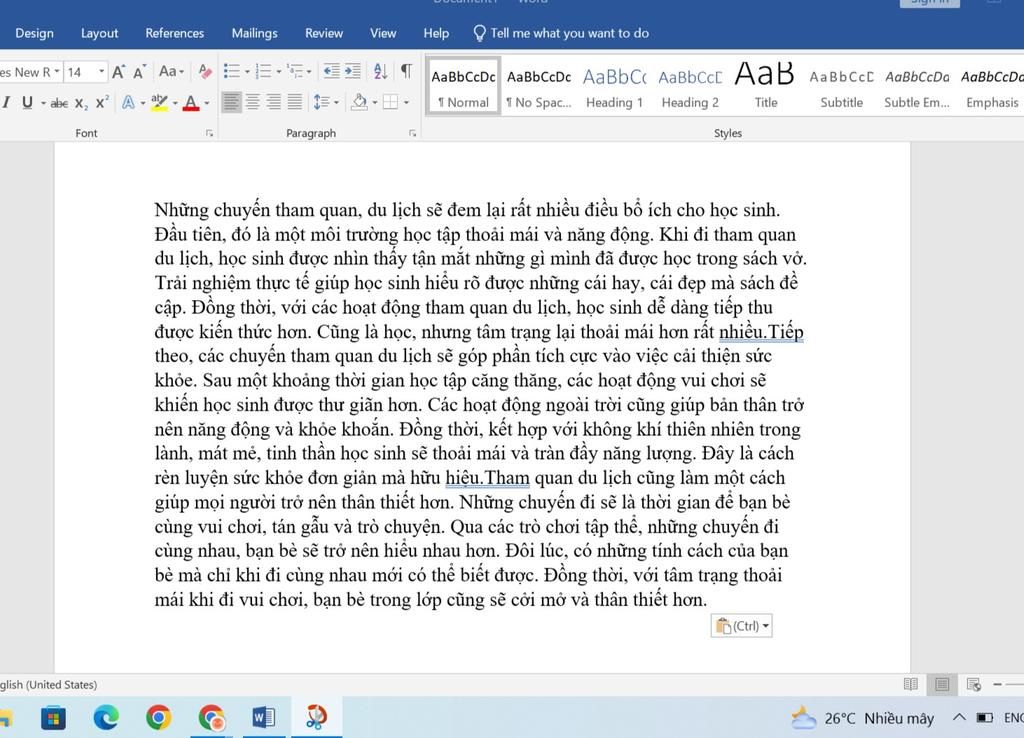Open the Snipping tool taskbar icon

click(x=317, y=717)
